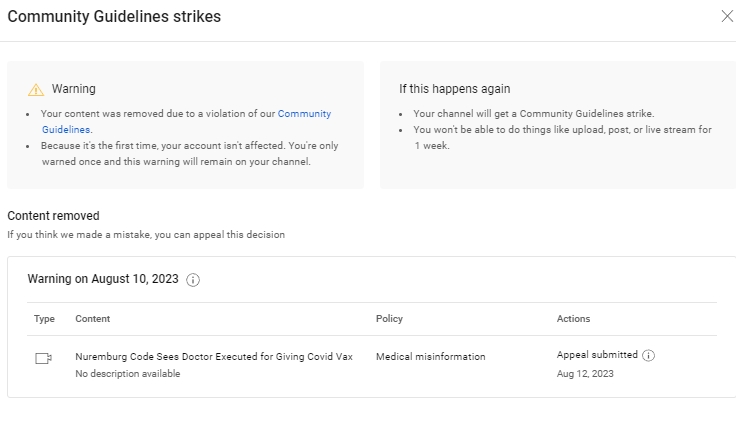Click the 'No description available' text
736x437 pixels.
(x=127, y=374)
